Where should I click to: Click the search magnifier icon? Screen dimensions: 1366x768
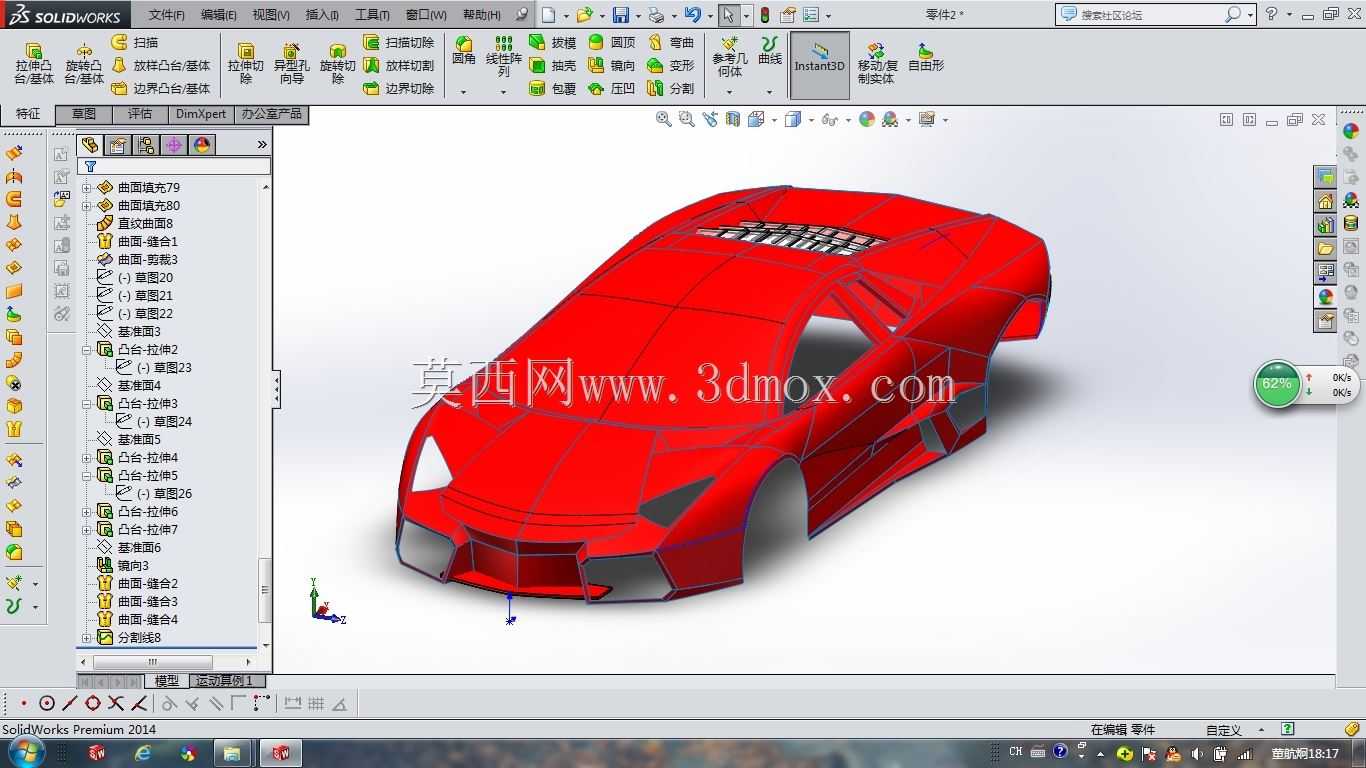[x=1232, y=15]
